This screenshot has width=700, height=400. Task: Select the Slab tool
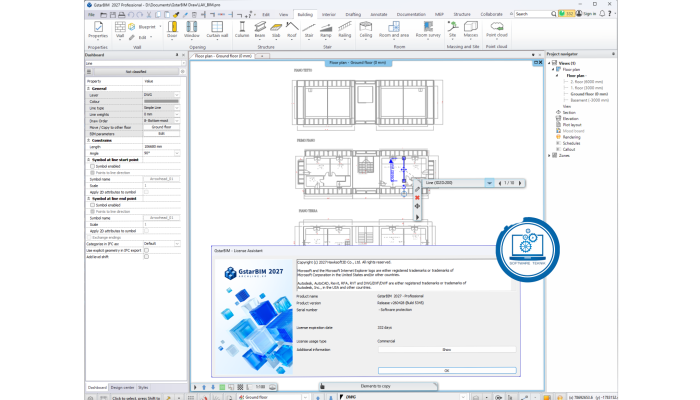click(x=276, y=30)
